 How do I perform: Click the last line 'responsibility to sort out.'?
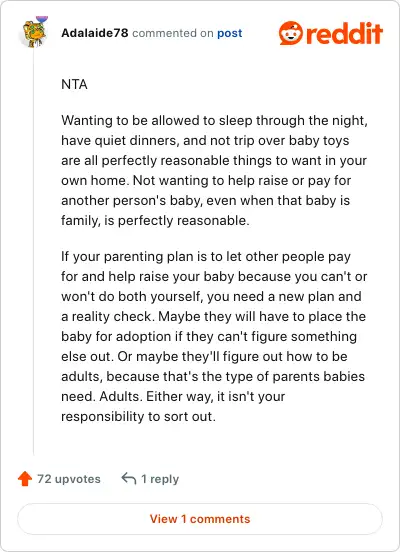pos(138,416)
